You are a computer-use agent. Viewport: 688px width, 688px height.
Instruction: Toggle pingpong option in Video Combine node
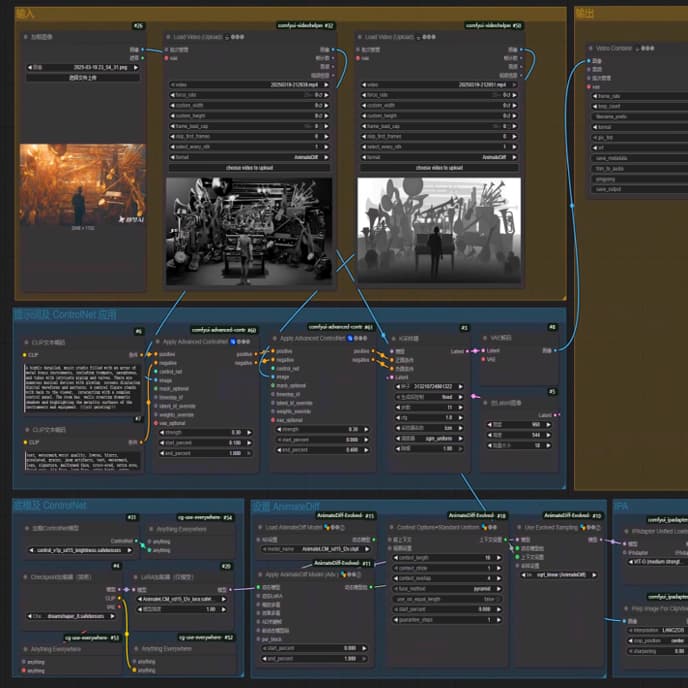(x=635, y=179)
